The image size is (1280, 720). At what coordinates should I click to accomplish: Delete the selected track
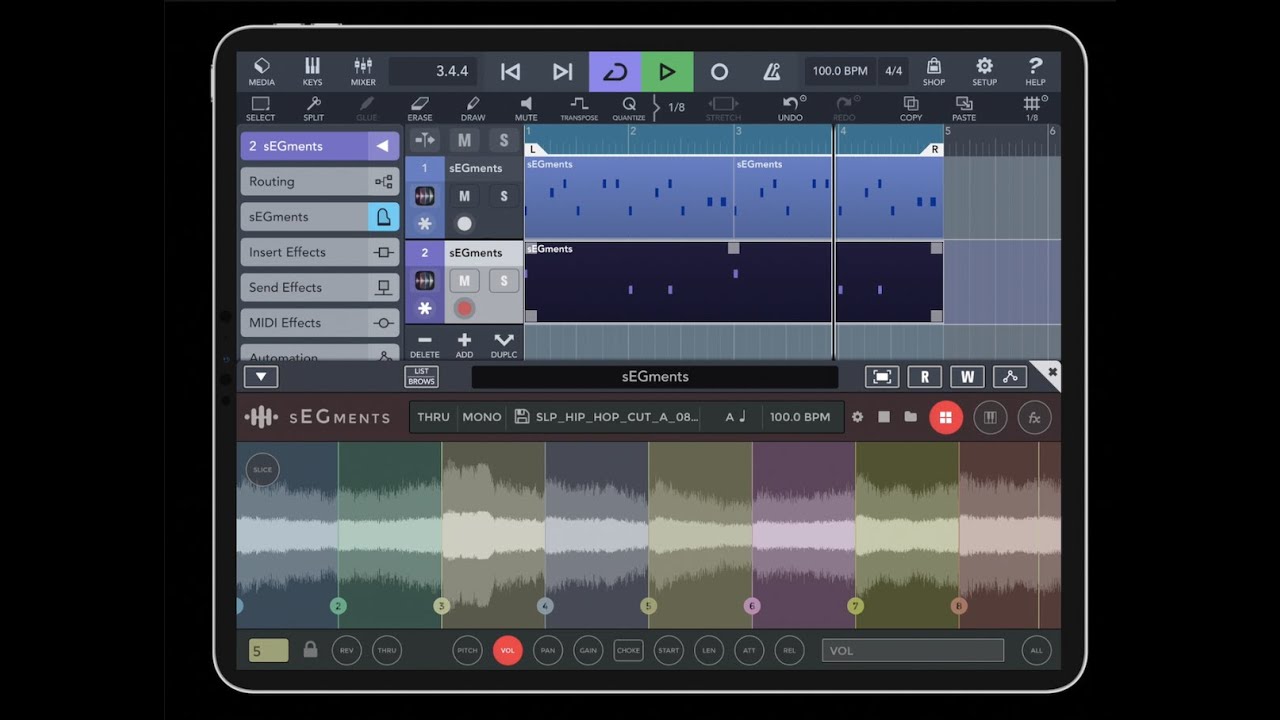tap(424, 345)
